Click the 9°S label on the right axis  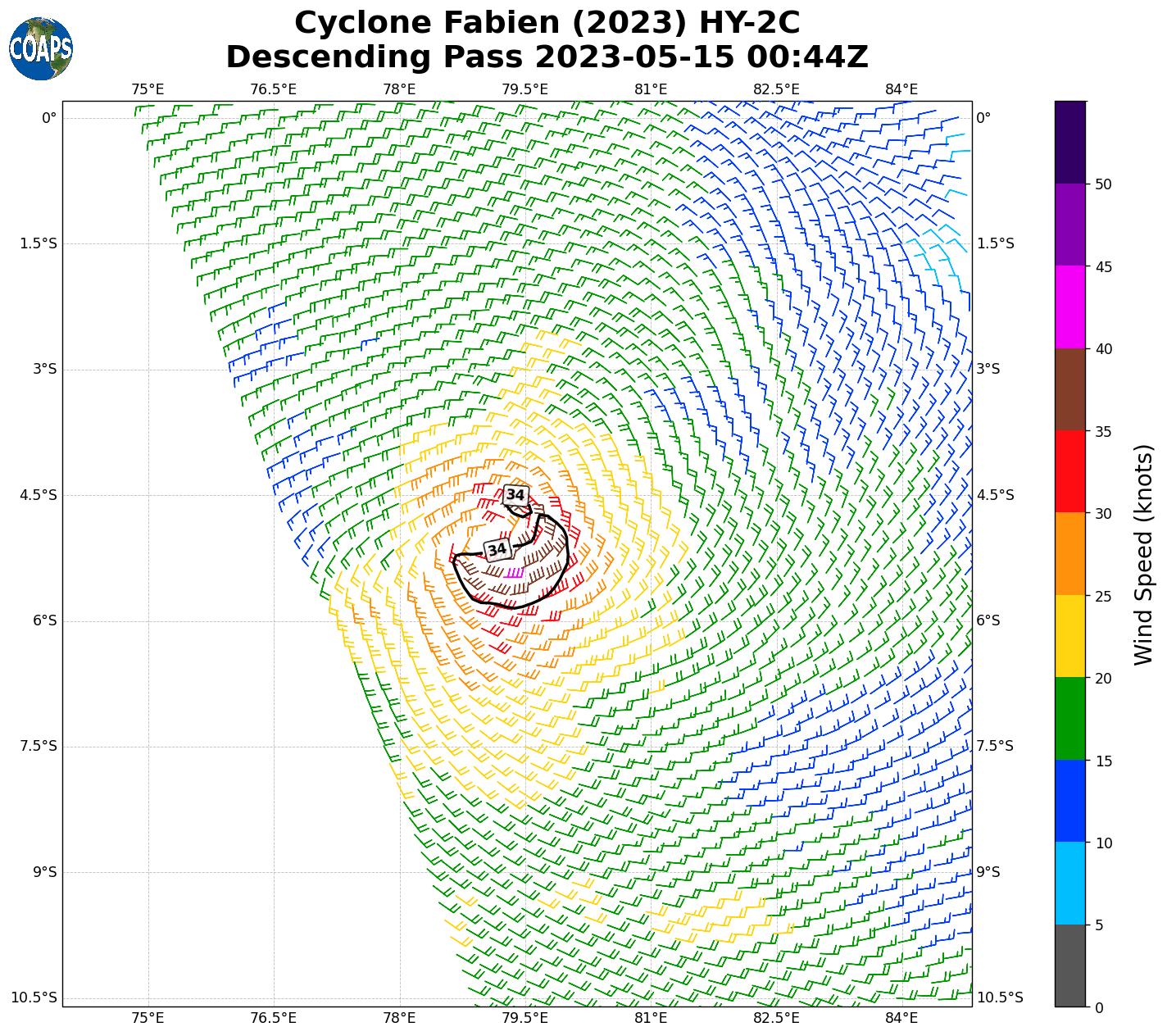coord(988,872)
